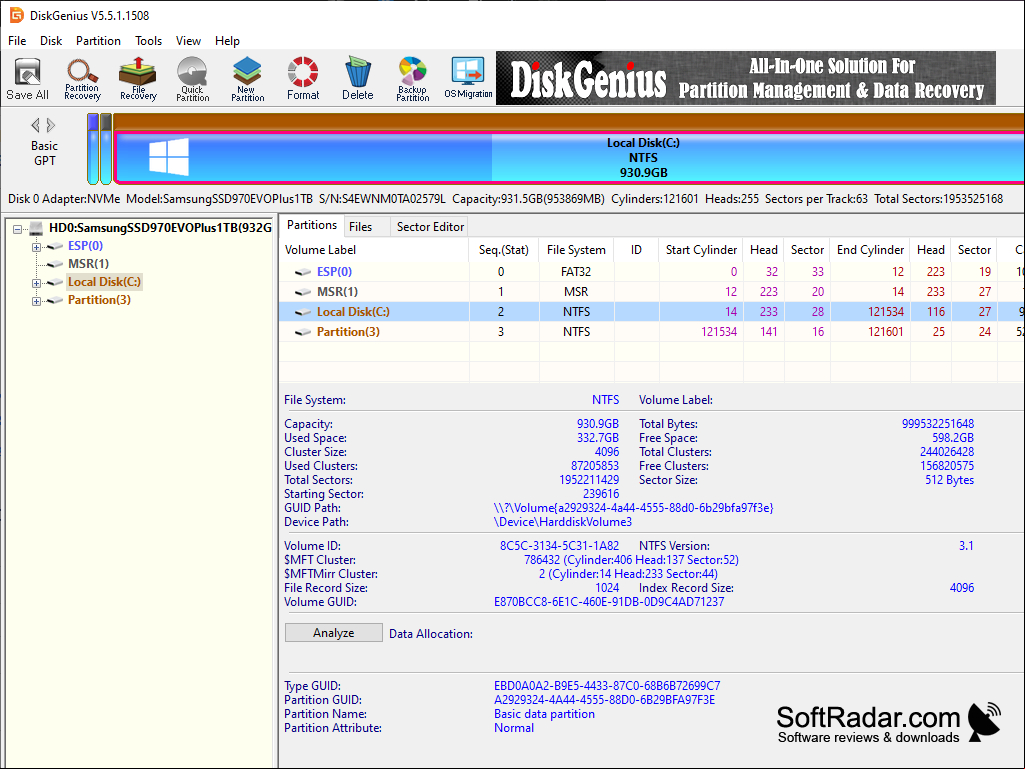The height and width of the screenshot is (769, 1025).
Task: Select the ESP partition bar in disk map
Action: (93, 149)
